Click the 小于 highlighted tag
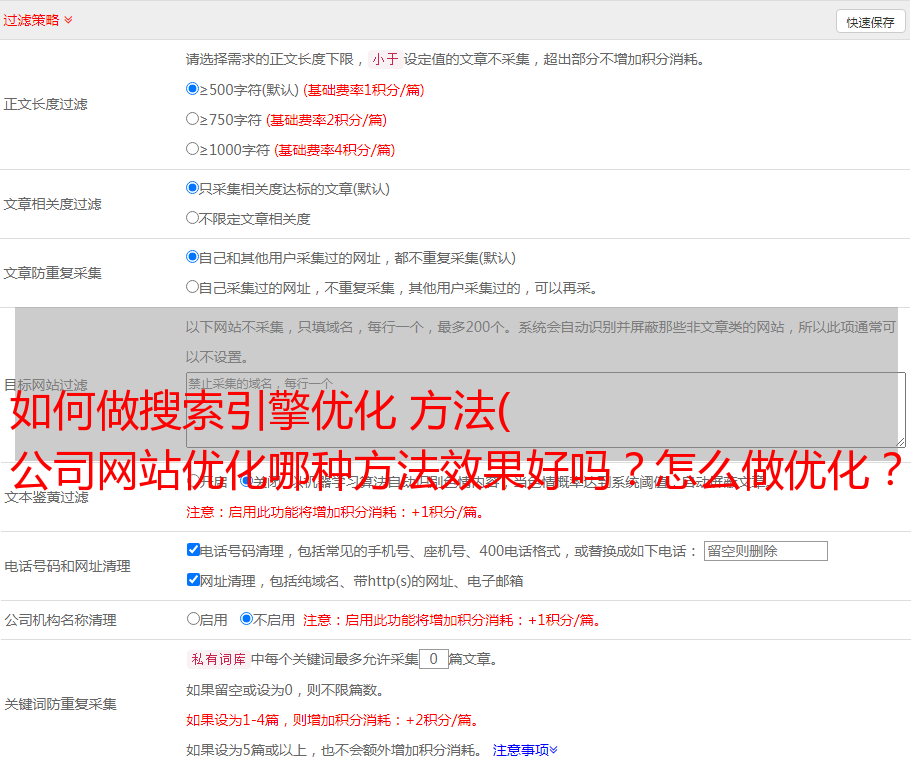This screenshot has width=912, height=768. pyautogui.click(x=385, y=59)
